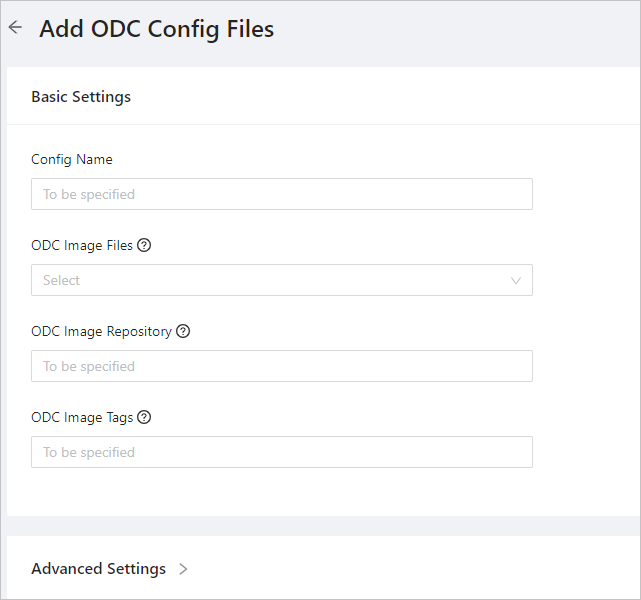Click into the ODC Image Repository input
641x600 pixels.
[x=281, y=366]
